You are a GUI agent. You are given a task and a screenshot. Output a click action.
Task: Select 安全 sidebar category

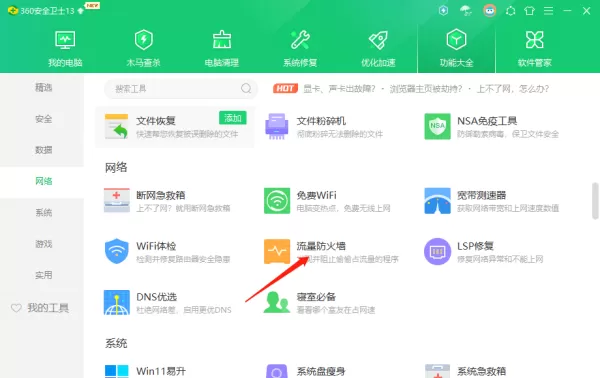[43, 119]
